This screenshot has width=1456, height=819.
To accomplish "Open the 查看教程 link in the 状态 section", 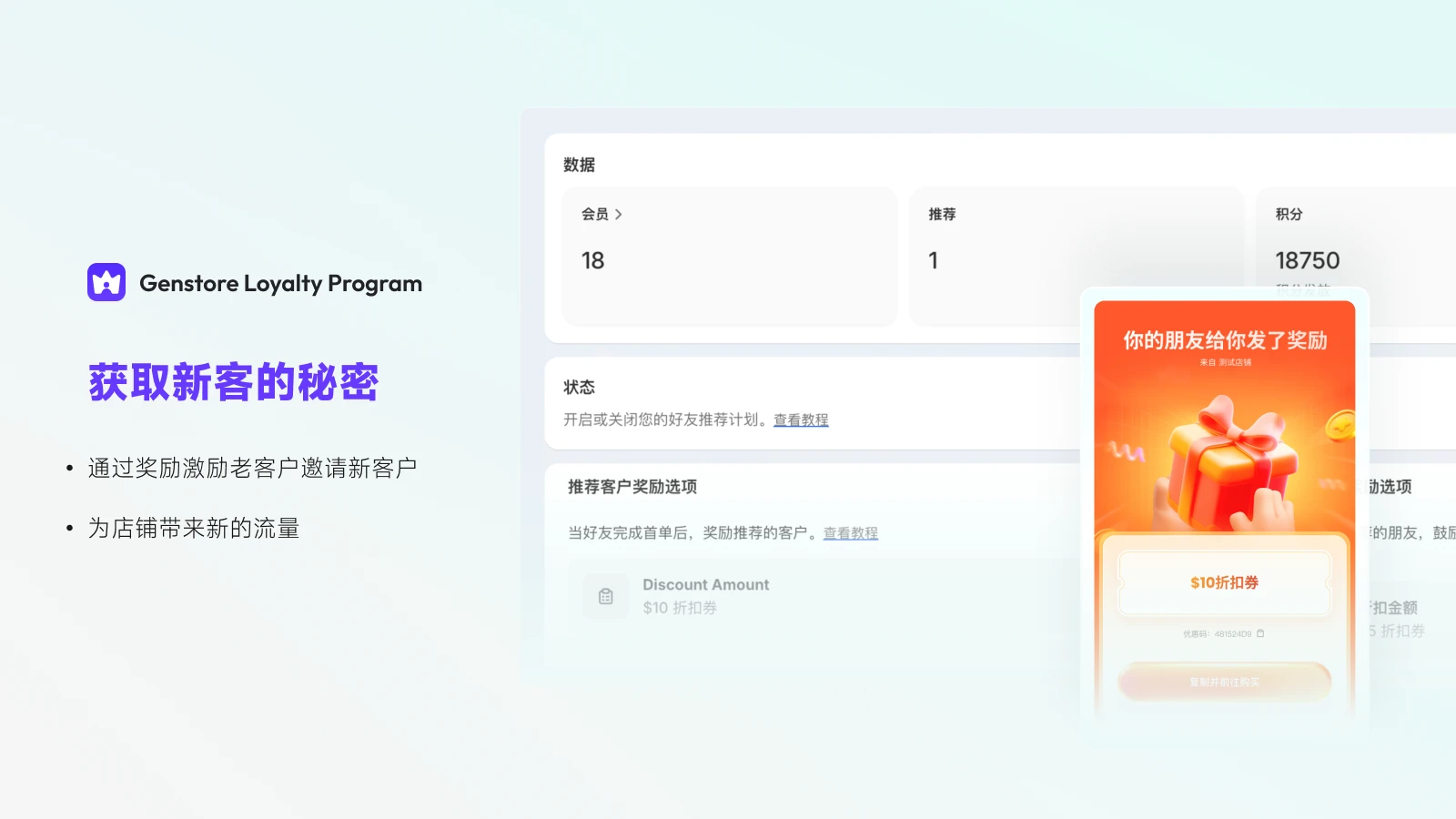I will (801, 420).
